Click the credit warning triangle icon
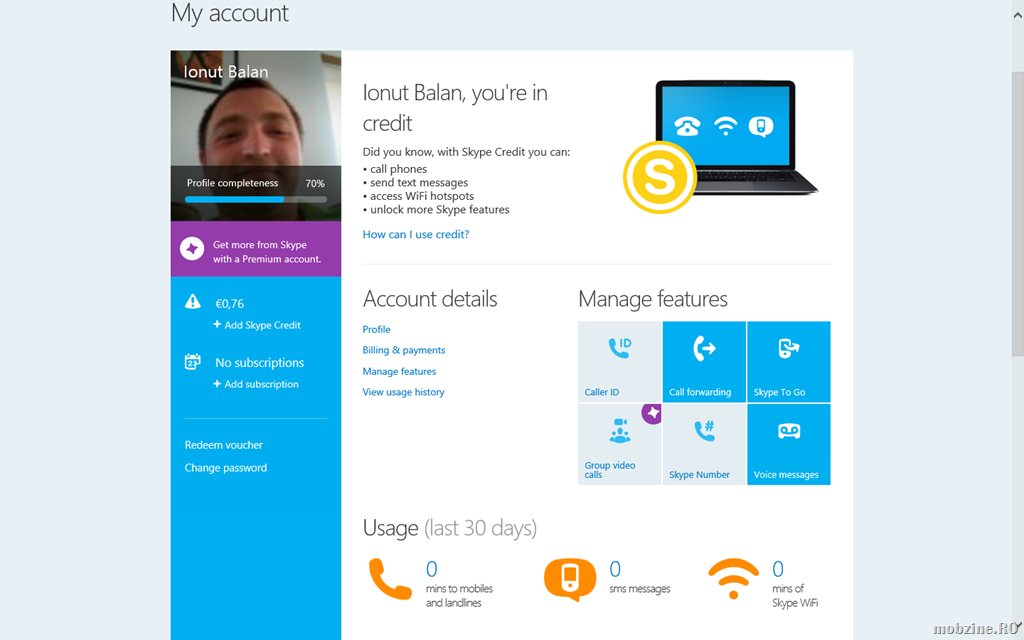 pos(193,301)
